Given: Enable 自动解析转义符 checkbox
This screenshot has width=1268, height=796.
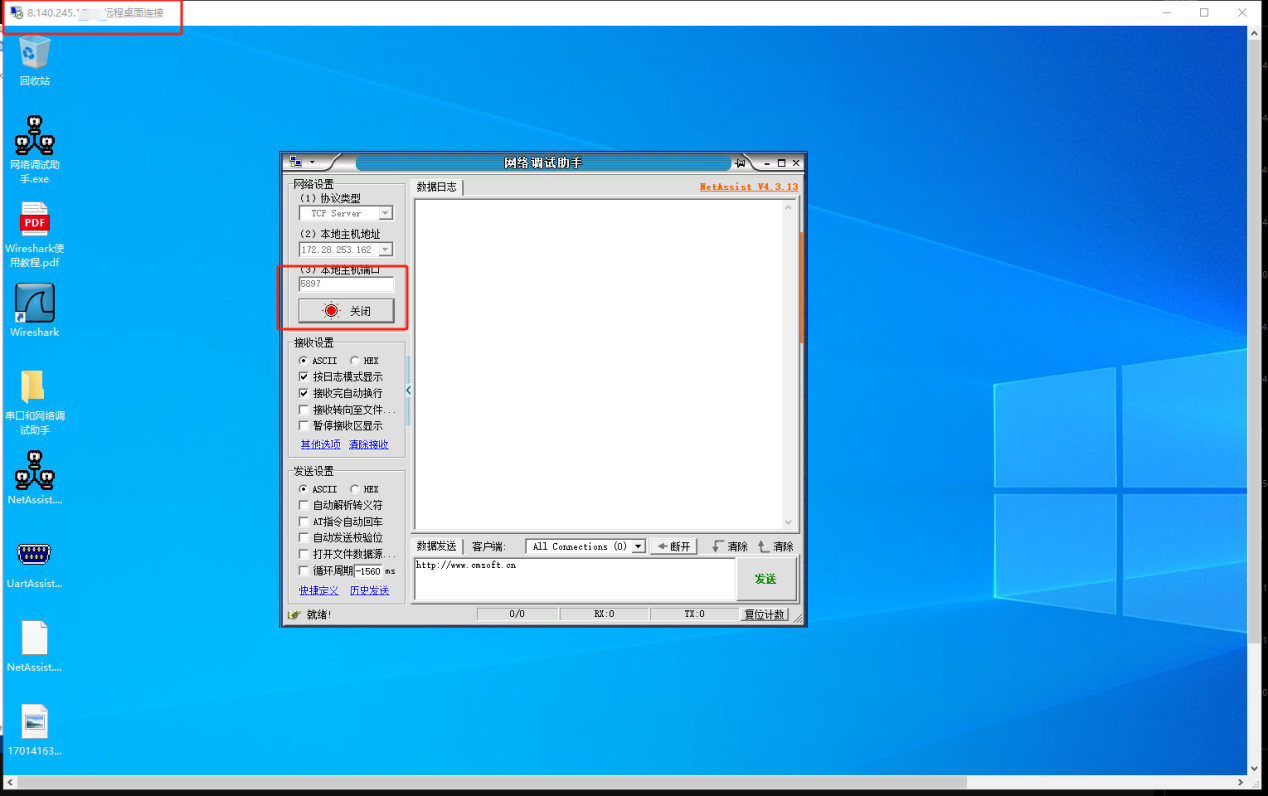Looking at the screenshot, I should coord(304,506).
